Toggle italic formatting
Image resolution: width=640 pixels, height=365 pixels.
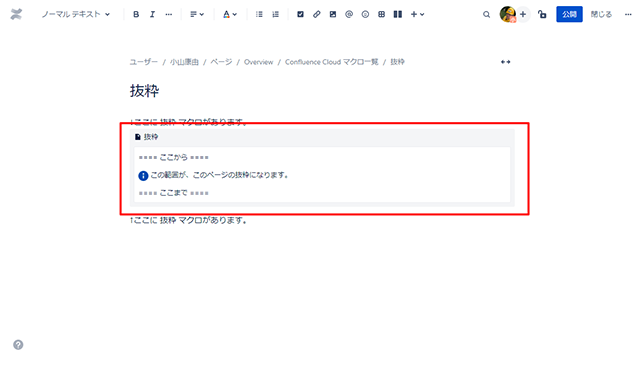point(152,14)
